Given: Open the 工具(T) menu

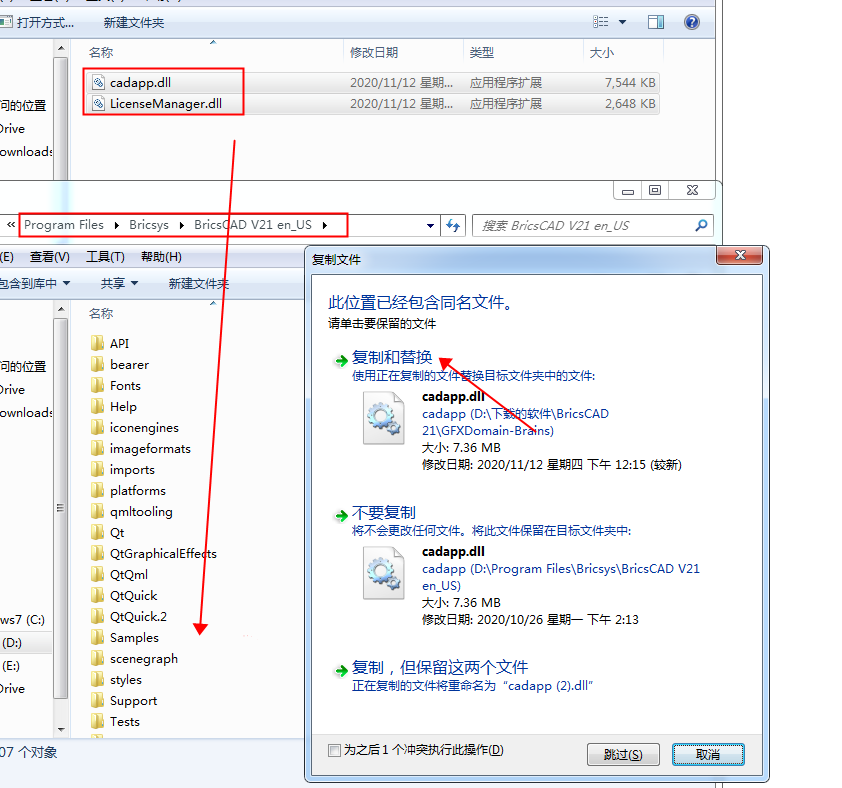Looking at the screenshot, I should click(x=105, y=257).
